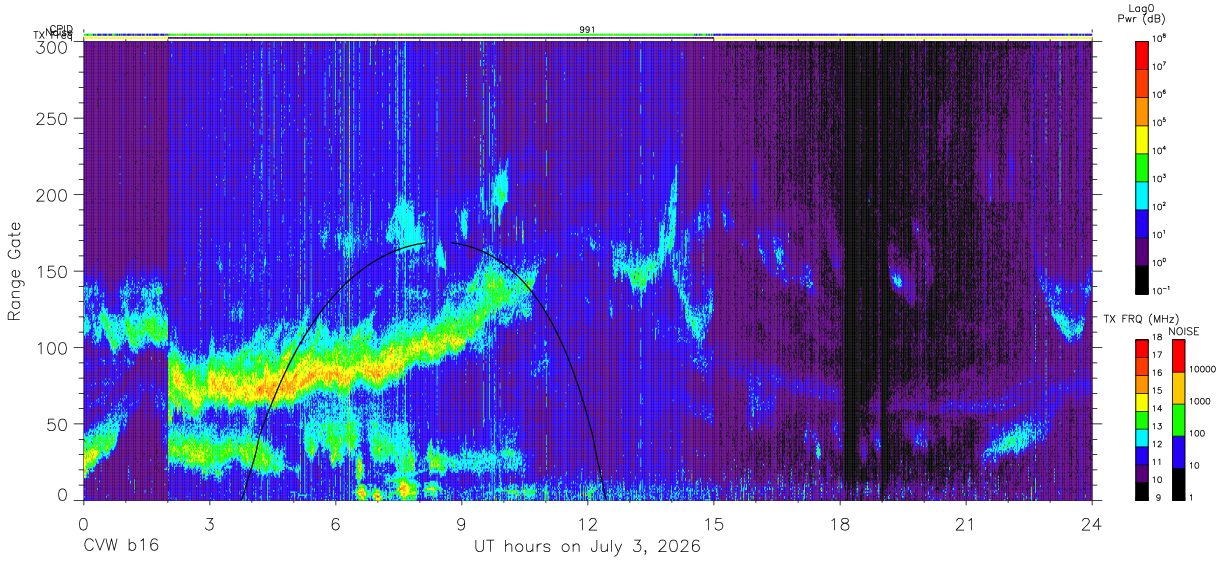The height and width of the screenshot is (567, 1228).
Task: Click the y-axis tick label '50'
Action: point(59,424)
